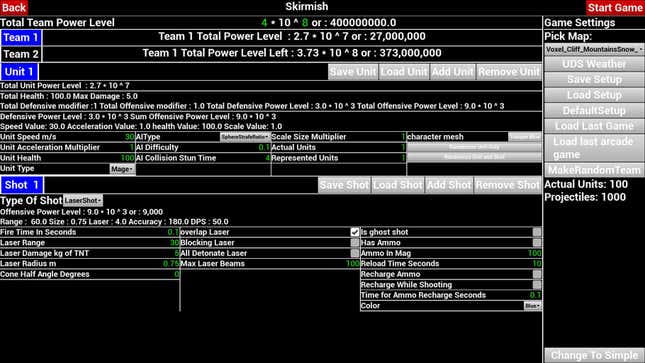This screenshot has height=363, width=645.
Task: Edit the Reload Time Seconds value 10
Action: (x=537, y=264)
